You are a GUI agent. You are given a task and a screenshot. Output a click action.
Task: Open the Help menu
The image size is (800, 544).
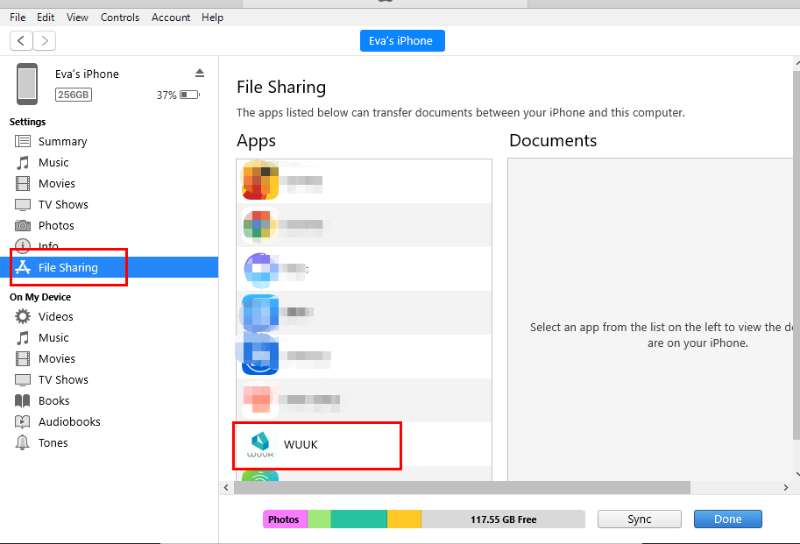pyautogui.click(x=212, y=17)
